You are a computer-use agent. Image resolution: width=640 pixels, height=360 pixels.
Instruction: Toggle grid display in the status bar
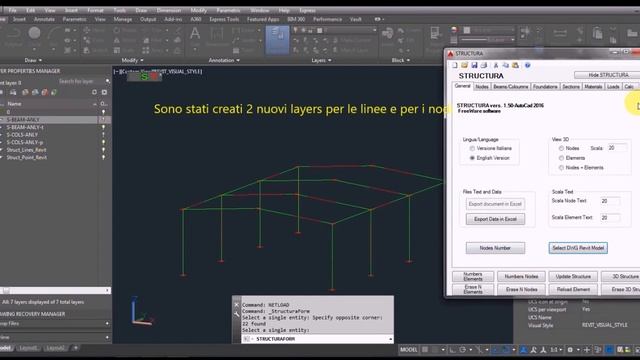425,350
